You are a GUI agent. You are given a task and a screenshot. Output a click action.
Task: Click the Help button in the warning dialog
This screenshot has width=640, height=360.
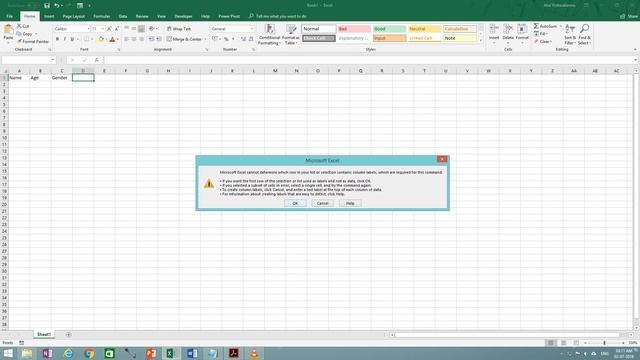[350, 203]
